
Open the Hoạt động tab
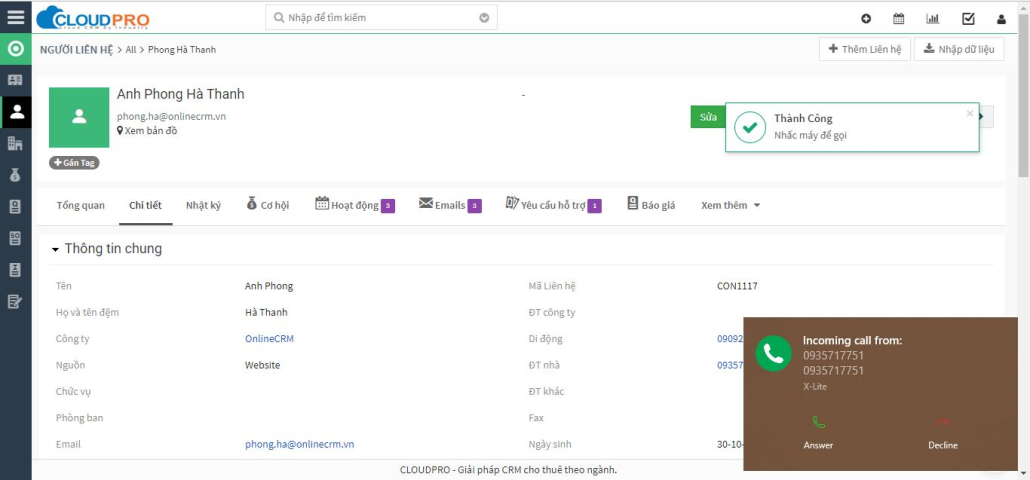point(355,205)
